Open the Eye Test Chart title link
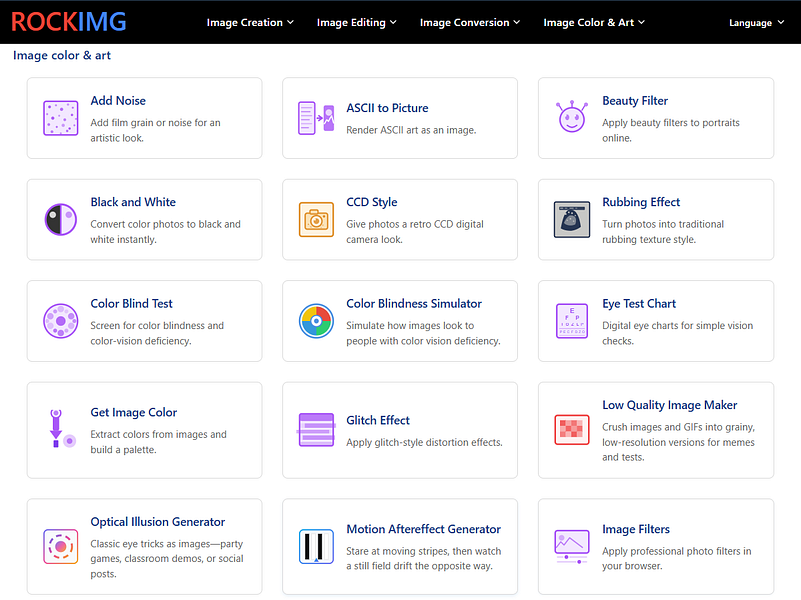The height and width of the screenshot is (600, 801). coord(639,304)
